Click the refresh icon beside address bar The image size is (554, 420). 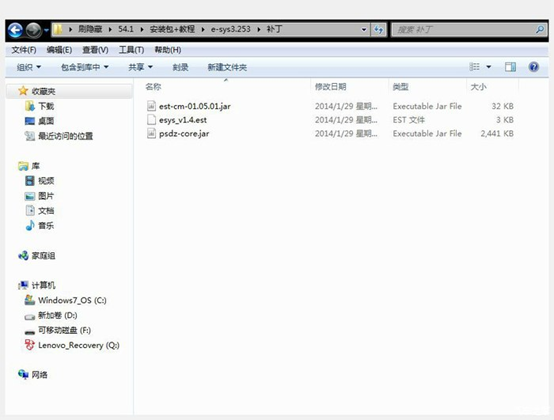click(x=378, y=30)
